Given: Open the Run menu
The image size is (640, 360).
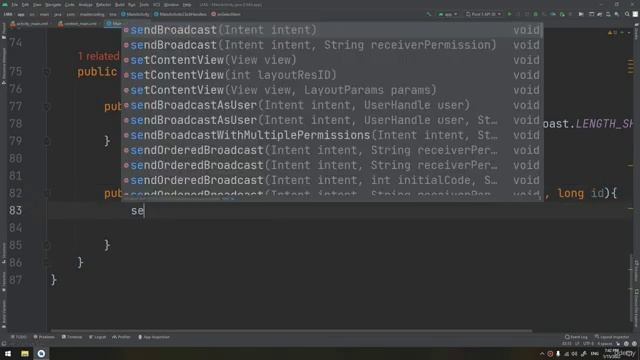Looking at the screenshot, I should tap(132, 5).
